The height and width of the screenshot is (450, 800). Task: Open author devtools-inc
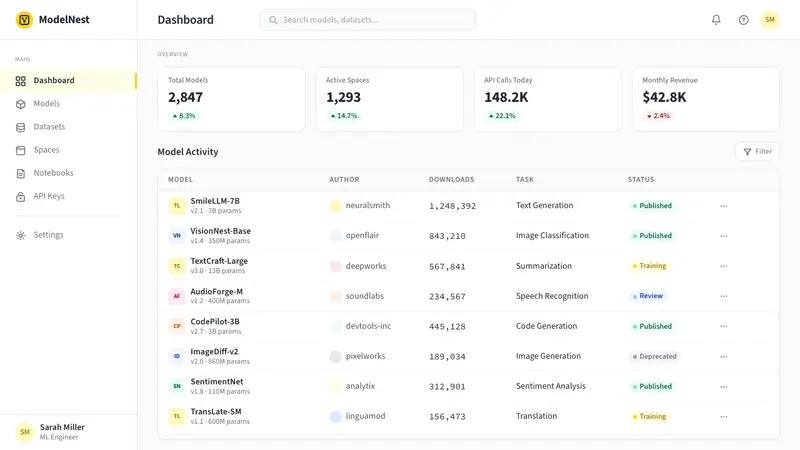coord(368,326)
